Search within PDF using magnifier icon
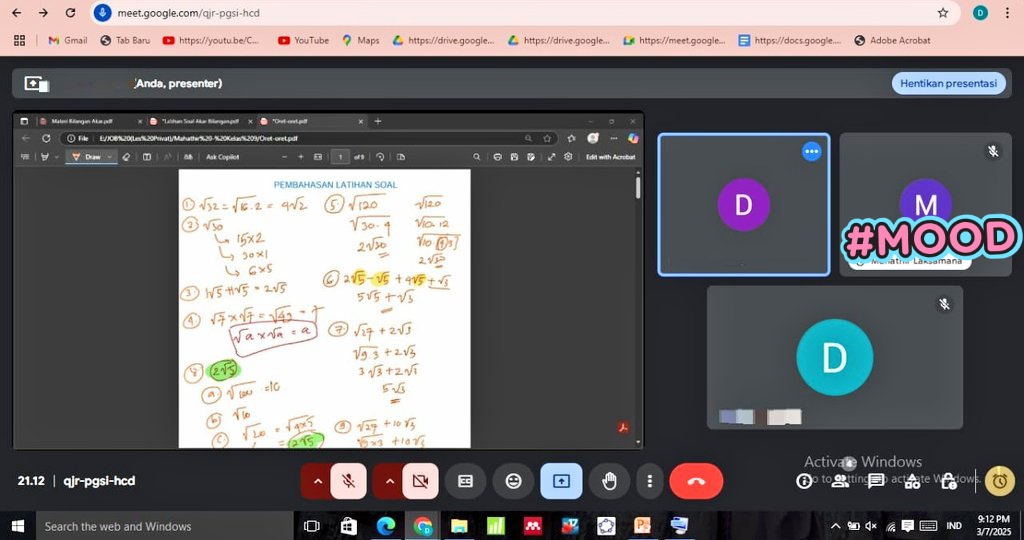 click(477, 157)
